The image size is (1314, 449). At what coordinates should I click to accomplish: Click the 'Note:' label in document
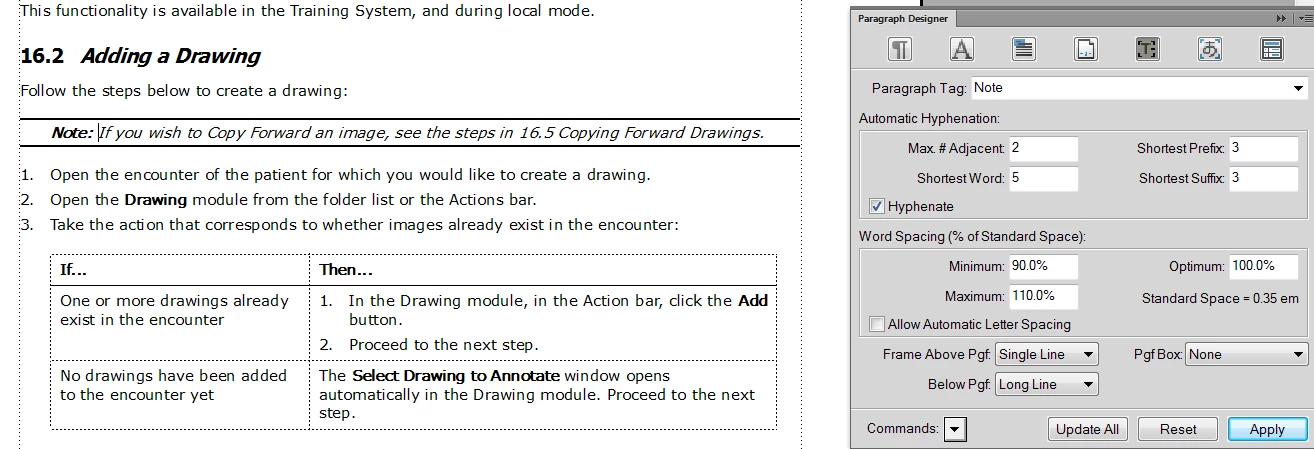coord(72,133)
